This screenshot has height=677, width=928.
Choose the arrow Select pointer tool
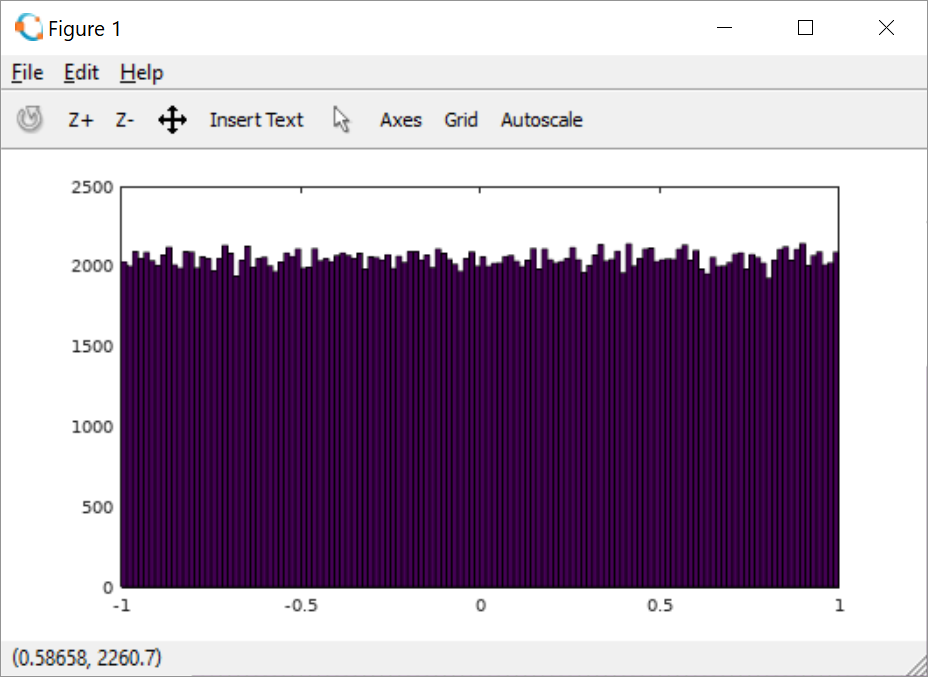coord(342,120)
